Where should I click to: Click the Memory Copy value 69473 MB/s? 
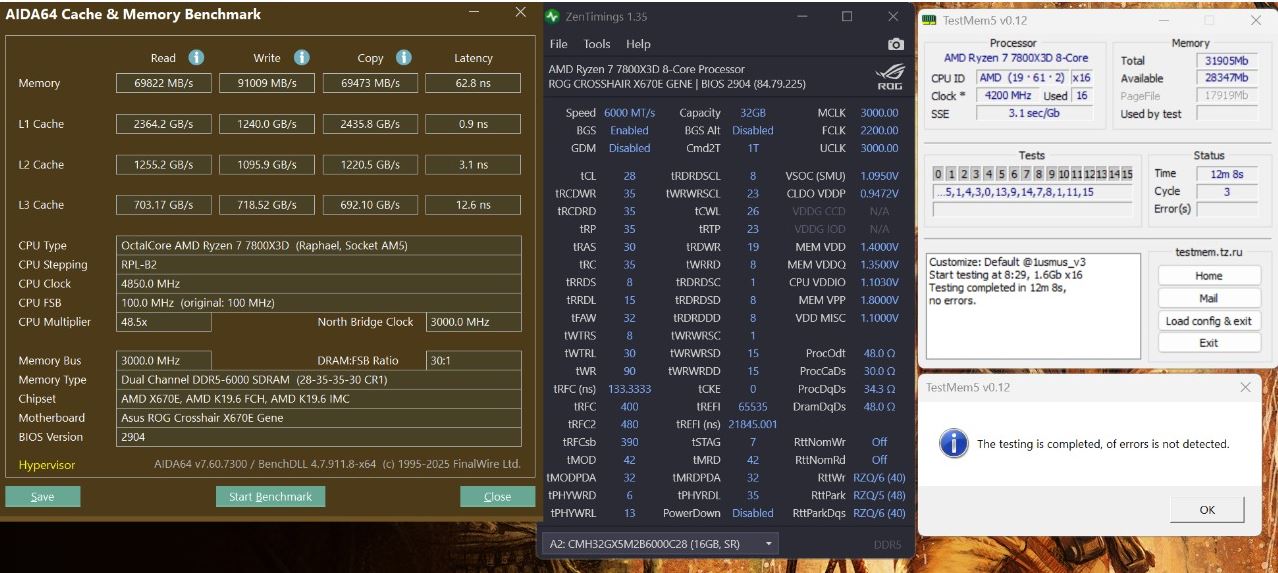[370, 83]
